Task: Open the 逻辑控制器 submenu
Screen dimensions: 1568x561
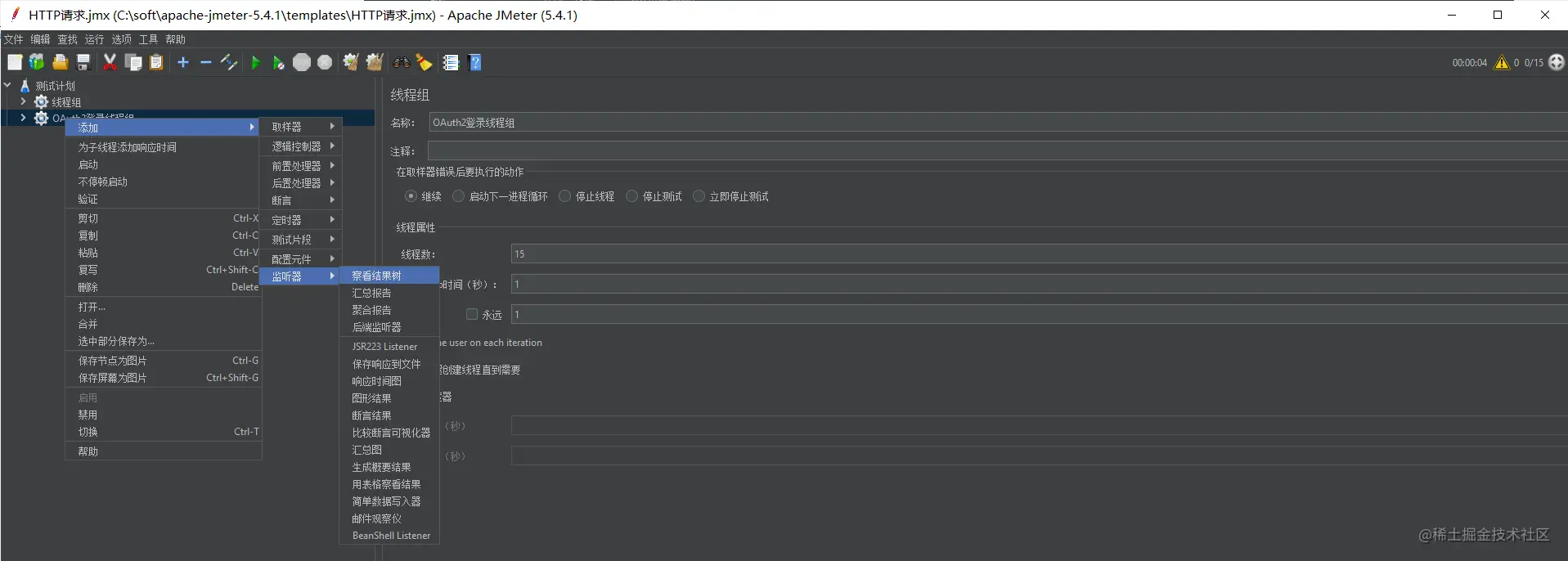Action: [300, 146]
